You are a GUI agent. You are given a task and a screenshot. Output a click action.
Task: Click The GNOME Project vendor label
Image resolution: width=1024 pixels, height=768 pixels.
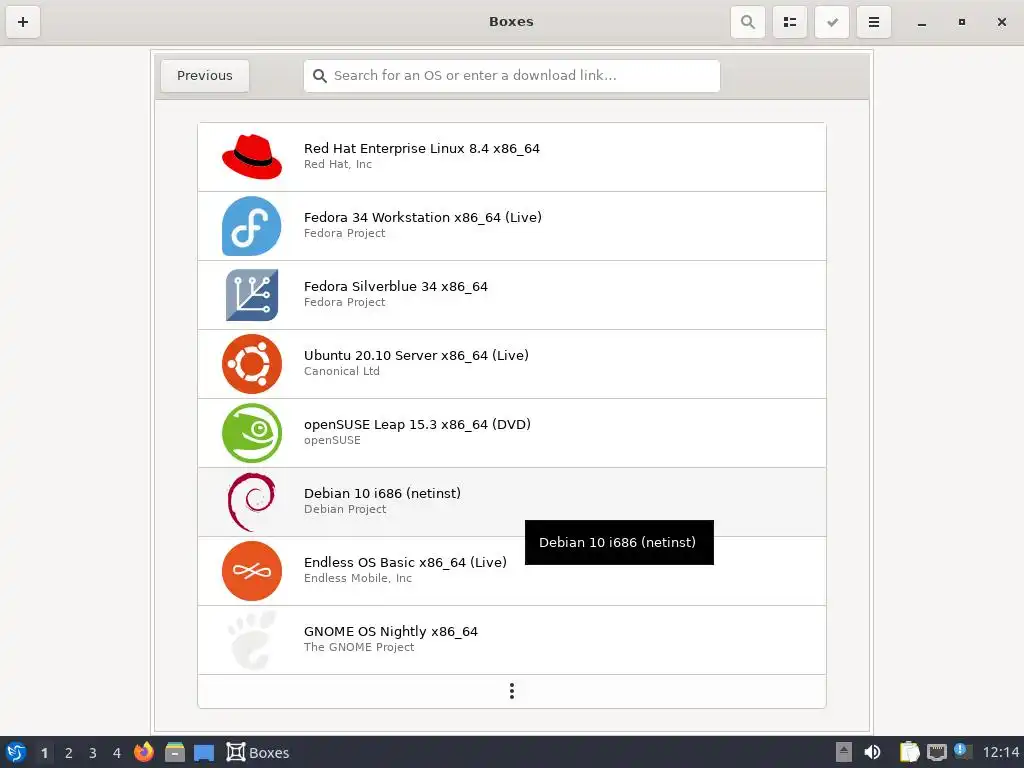(359, 647)
